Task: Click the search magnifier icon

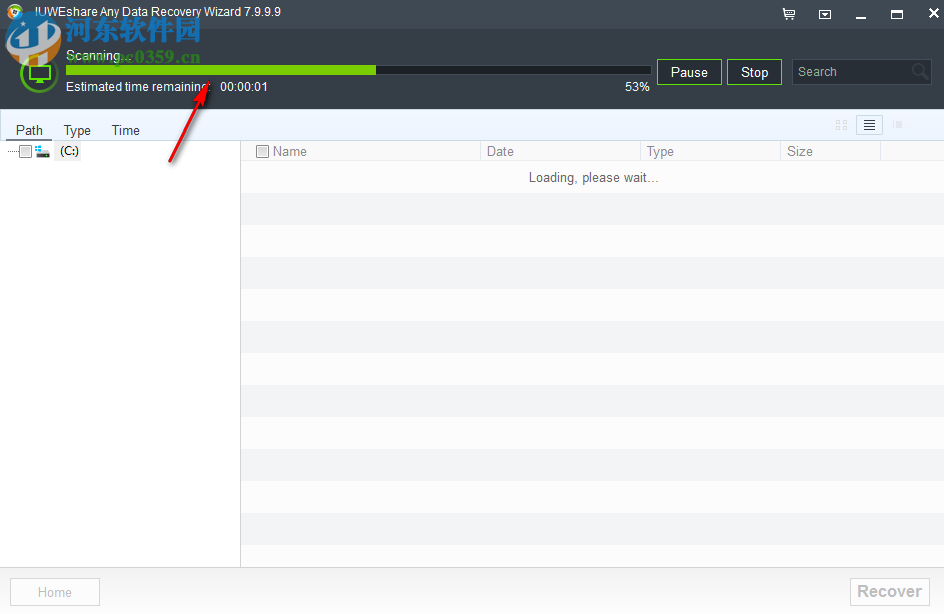Action: click(x=919, y=72)
